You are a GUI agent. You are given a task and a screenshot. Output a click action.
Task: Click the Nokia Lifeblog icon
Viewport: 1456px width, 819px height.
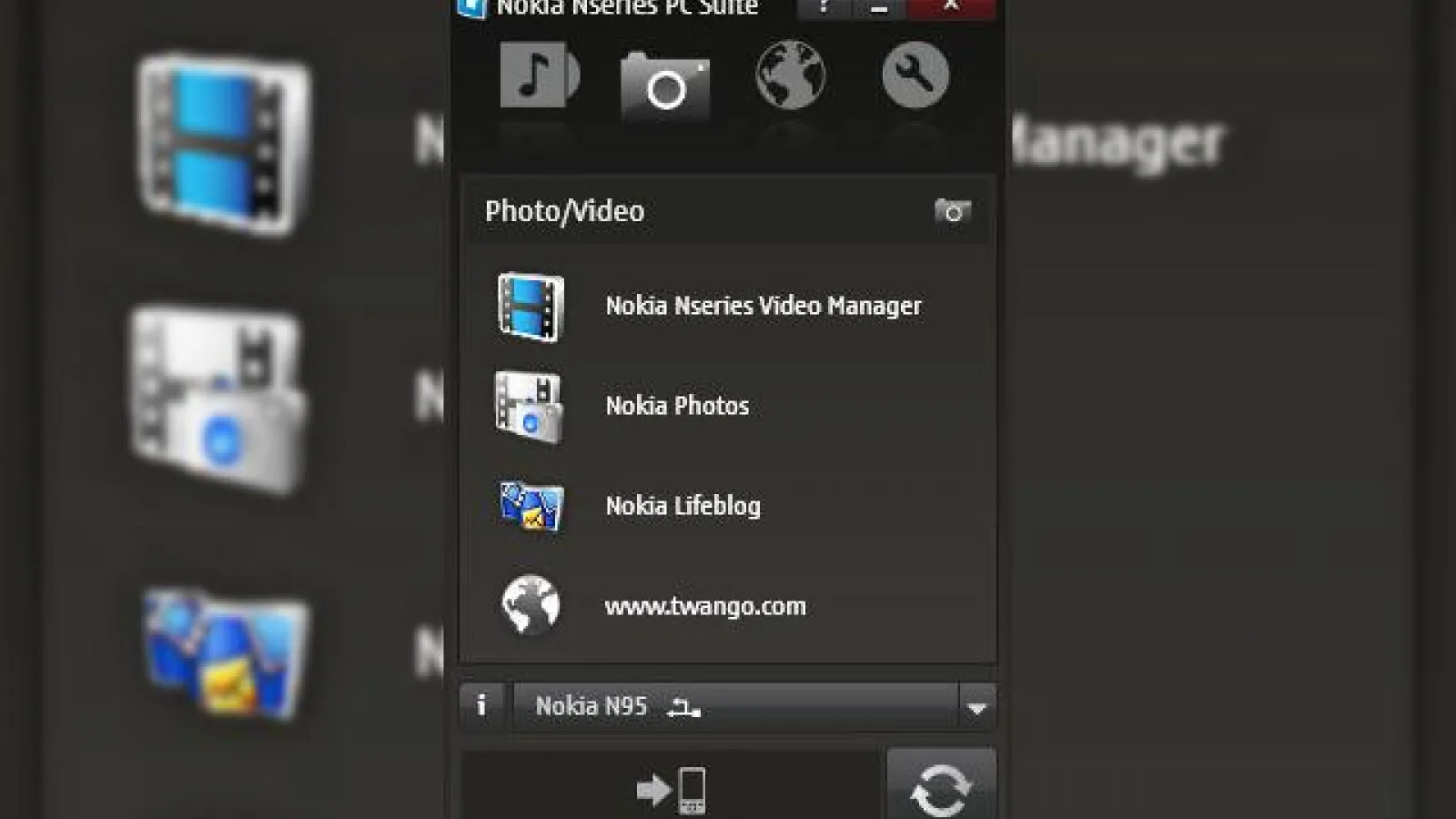point(531,506)
